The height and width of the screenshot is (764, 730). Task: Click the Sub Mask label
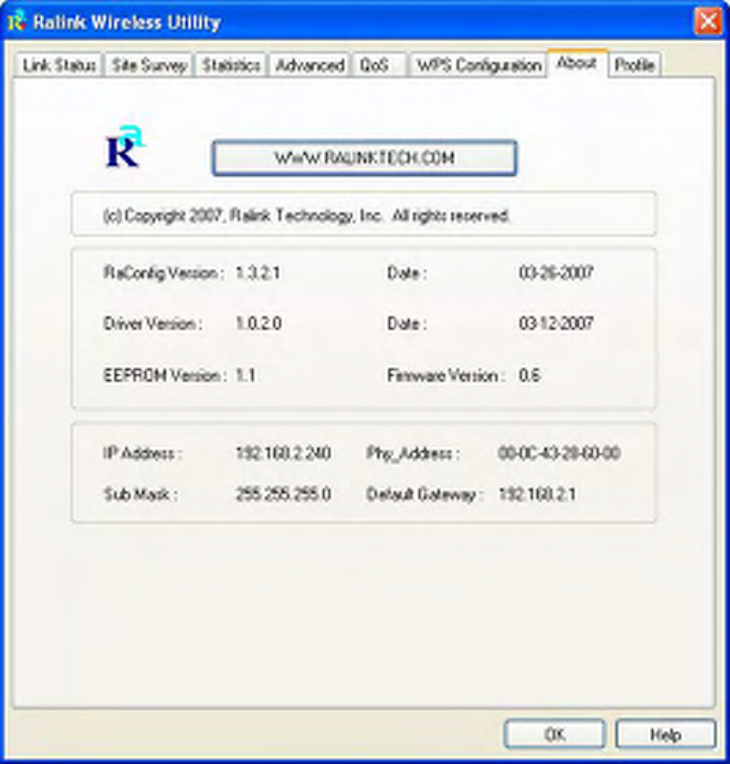pyautogui.click(x=140, y=495)
